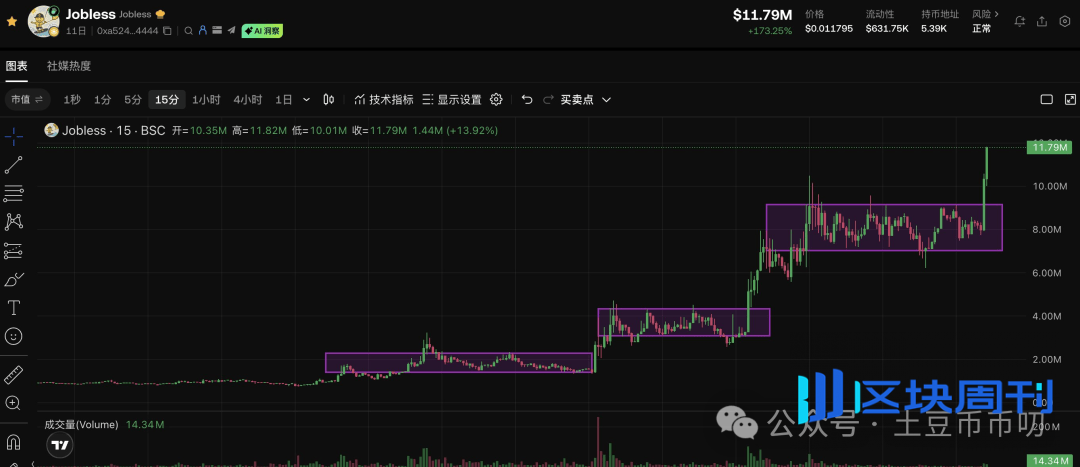Select the forecast position tool
The height and width of the screenshot is (467, 1080).
click(14, 251)
